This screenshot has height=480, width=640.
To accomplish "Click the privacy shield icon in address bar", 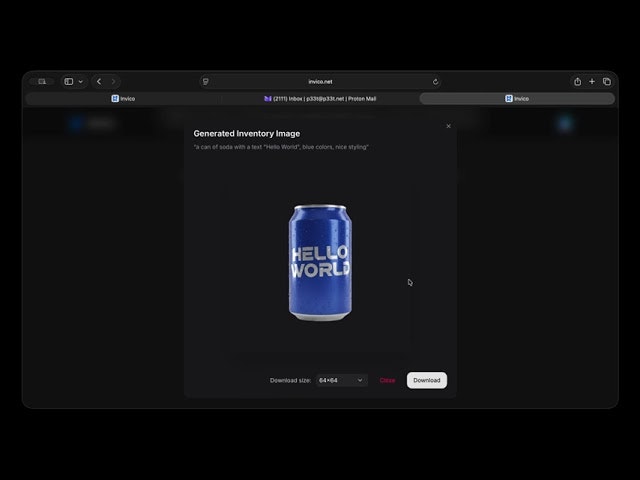I will click(x=206, y=82).
